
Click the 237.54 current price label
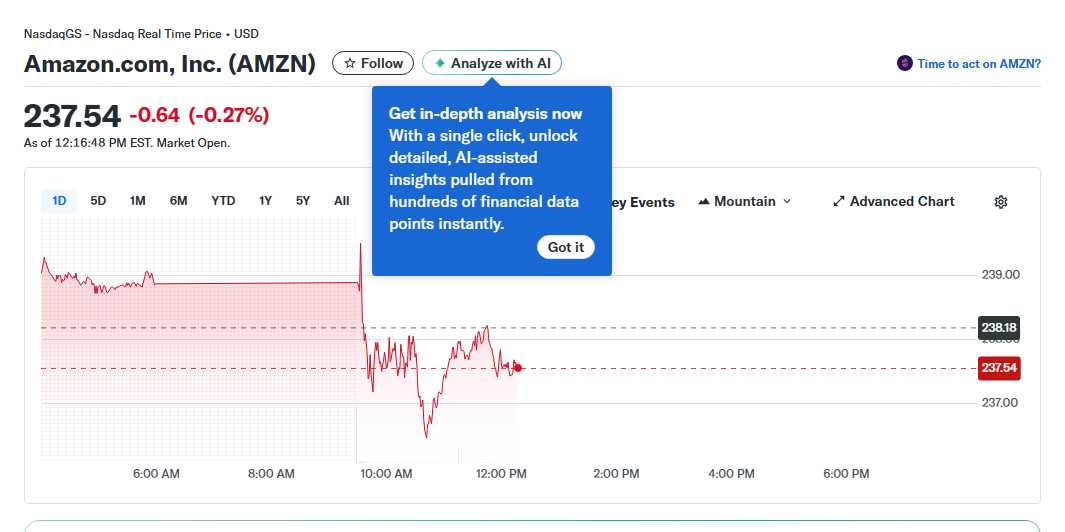point(998,368)
